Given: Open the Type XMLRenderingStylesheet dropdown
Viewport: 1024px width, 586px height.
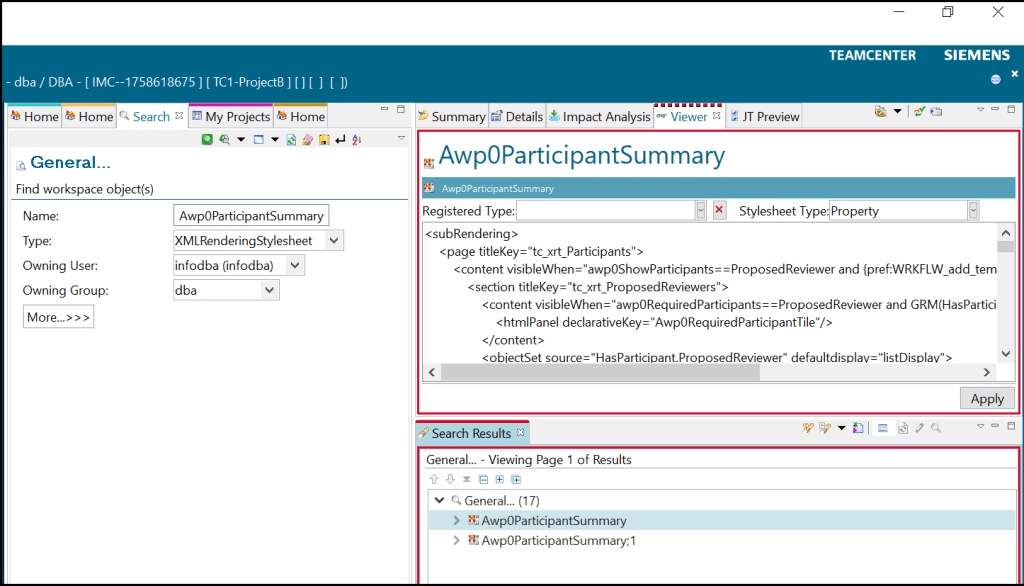Looking at the screenshot, I should (334, 241).
